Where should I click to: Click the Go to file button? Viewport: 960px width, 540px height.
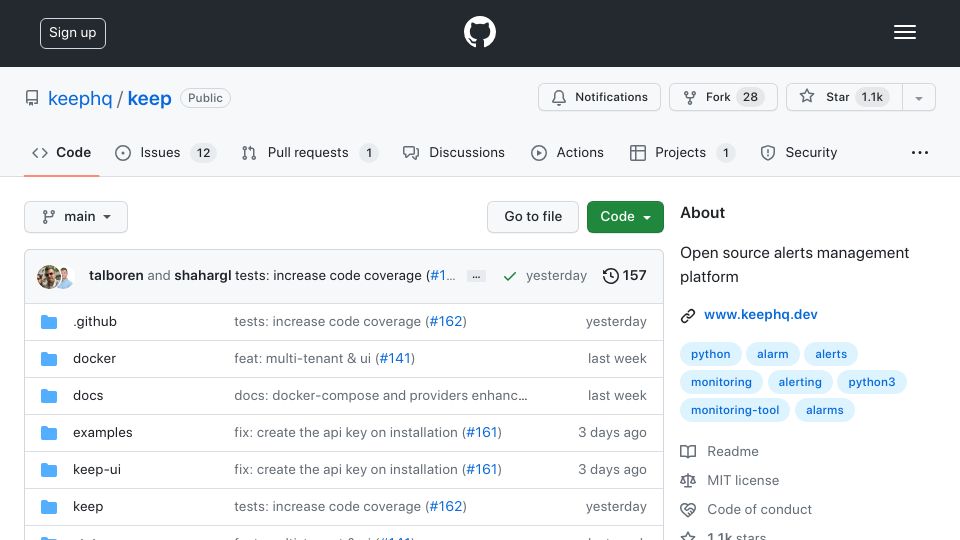click(x=533, y=217)
